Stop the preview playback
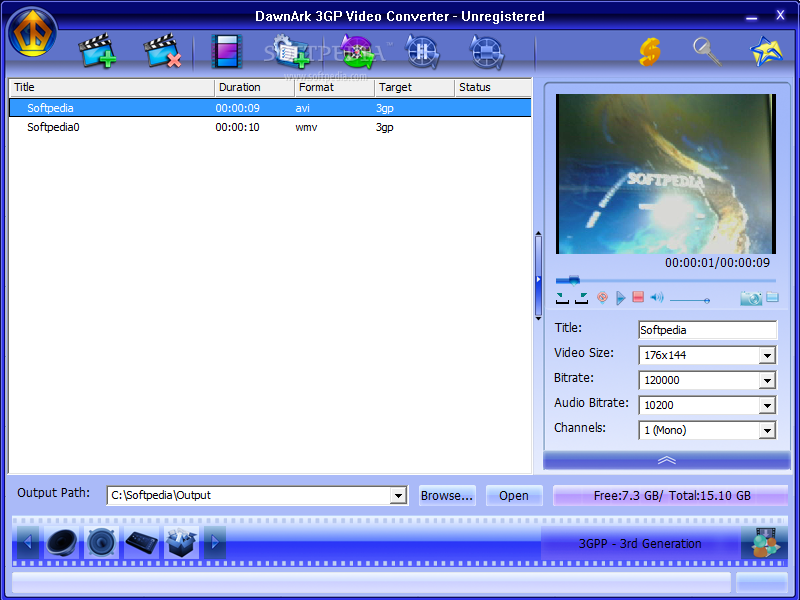 pyautogui.click(x=638, y=297)
